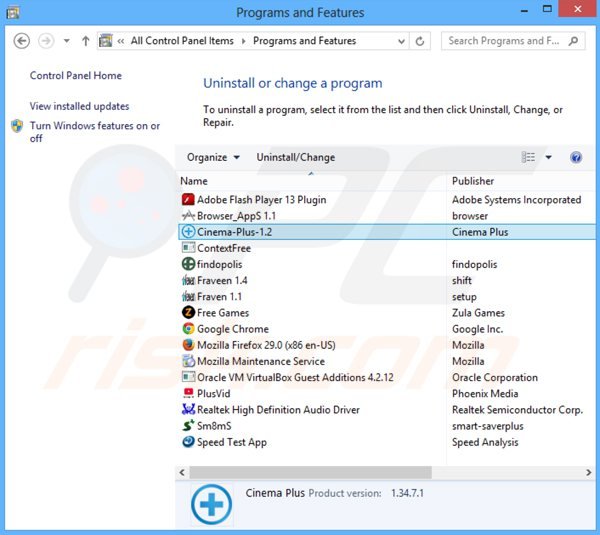Select Adobe Flash Player 13 Plugin row
This screenshot has height=535, width=600.
(x=386, y=199)
